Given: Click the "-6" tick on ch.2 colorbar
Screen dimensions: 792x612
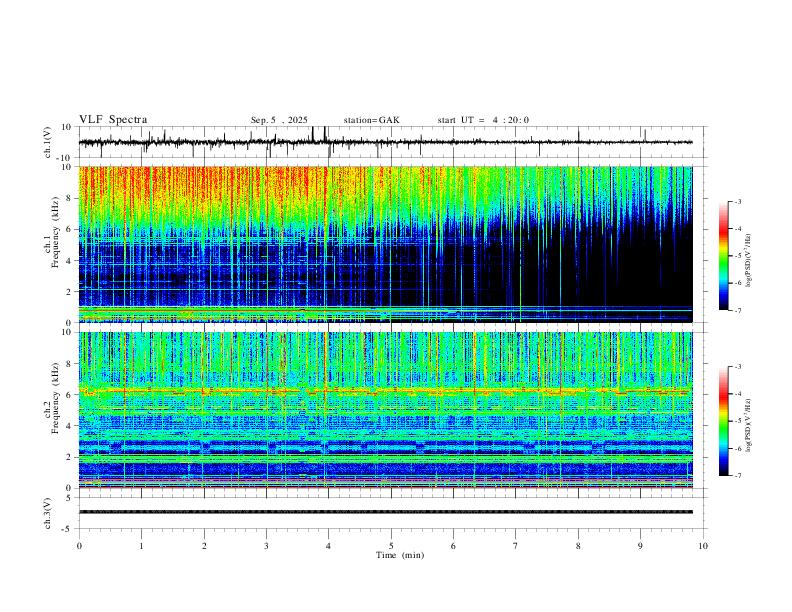Looking at the screenshot, I should coord(738,448).
